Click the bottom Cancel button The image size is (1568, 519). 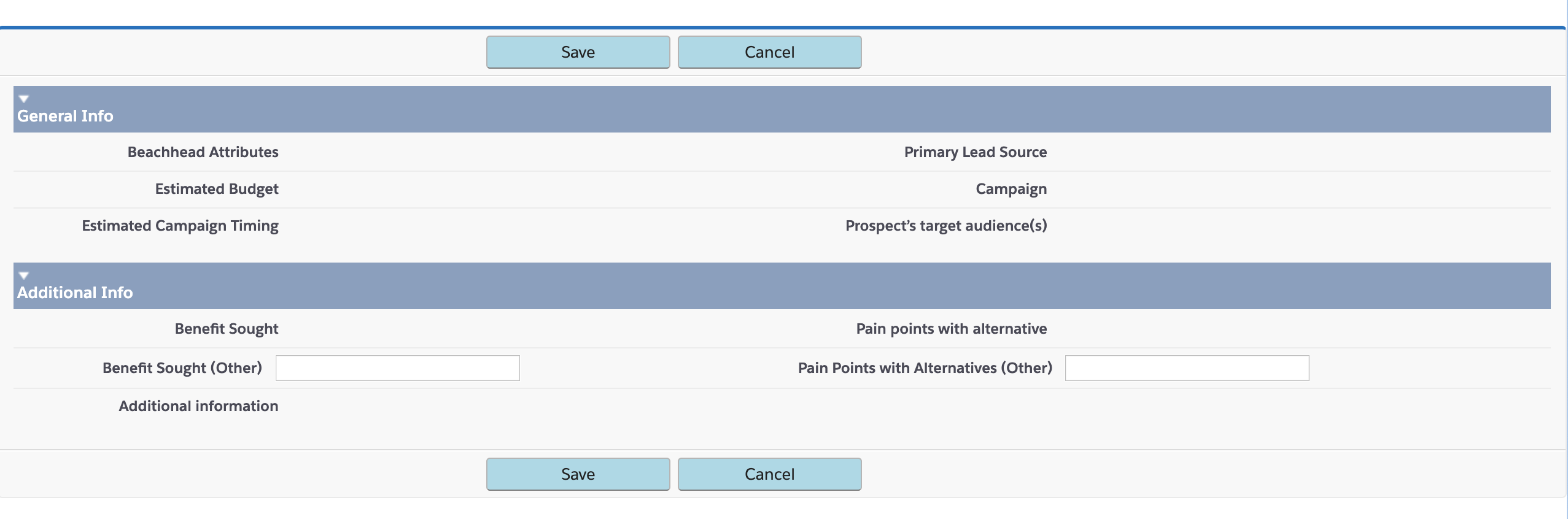(769, 473)
